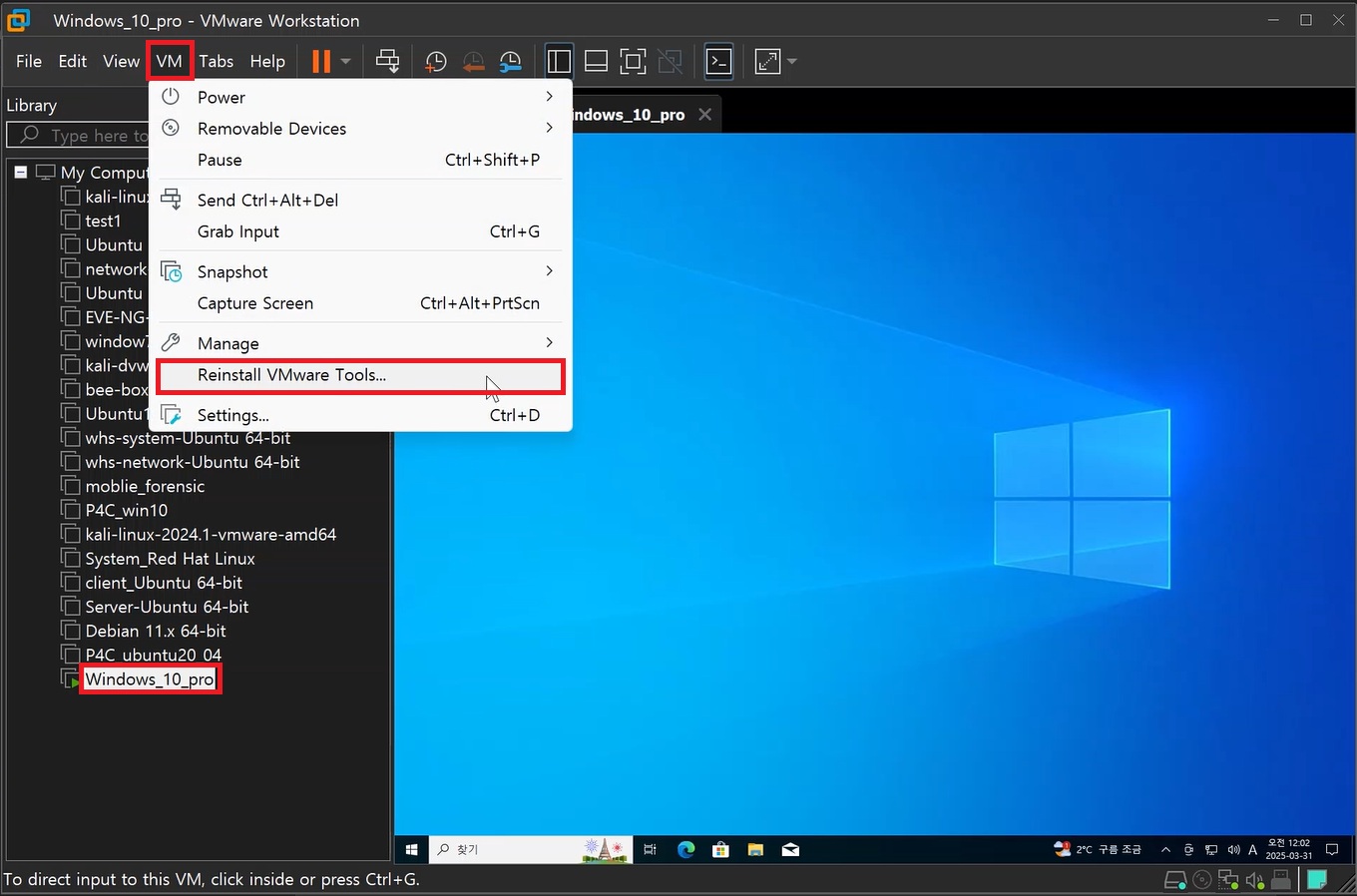Image resolution: width=1357 pixels, height=896 pixels.
Task: Open Settings from the VM menu
Action: pyautogui.click(x=359, y=415)
